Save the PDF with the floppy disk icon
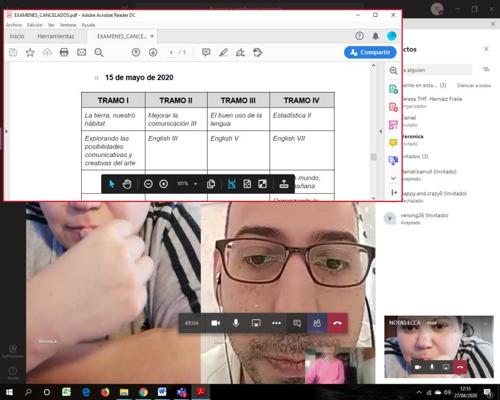The height and width of the screenshot is (400, 500). pyautogui.click(x=13, y=52)
